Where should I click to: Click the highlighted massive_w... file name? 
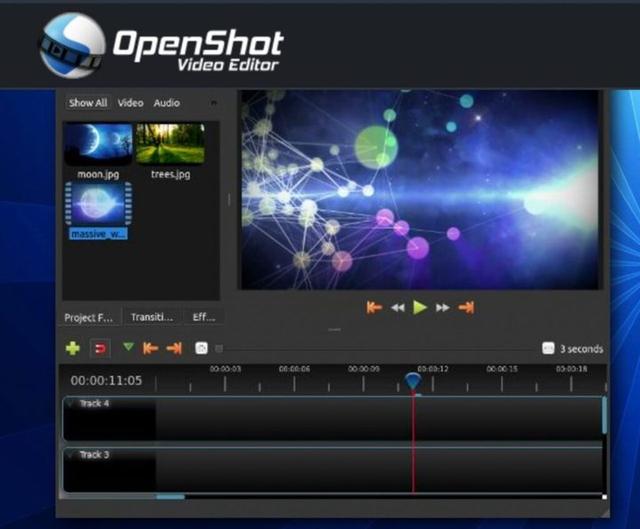[x=98, y=234]
